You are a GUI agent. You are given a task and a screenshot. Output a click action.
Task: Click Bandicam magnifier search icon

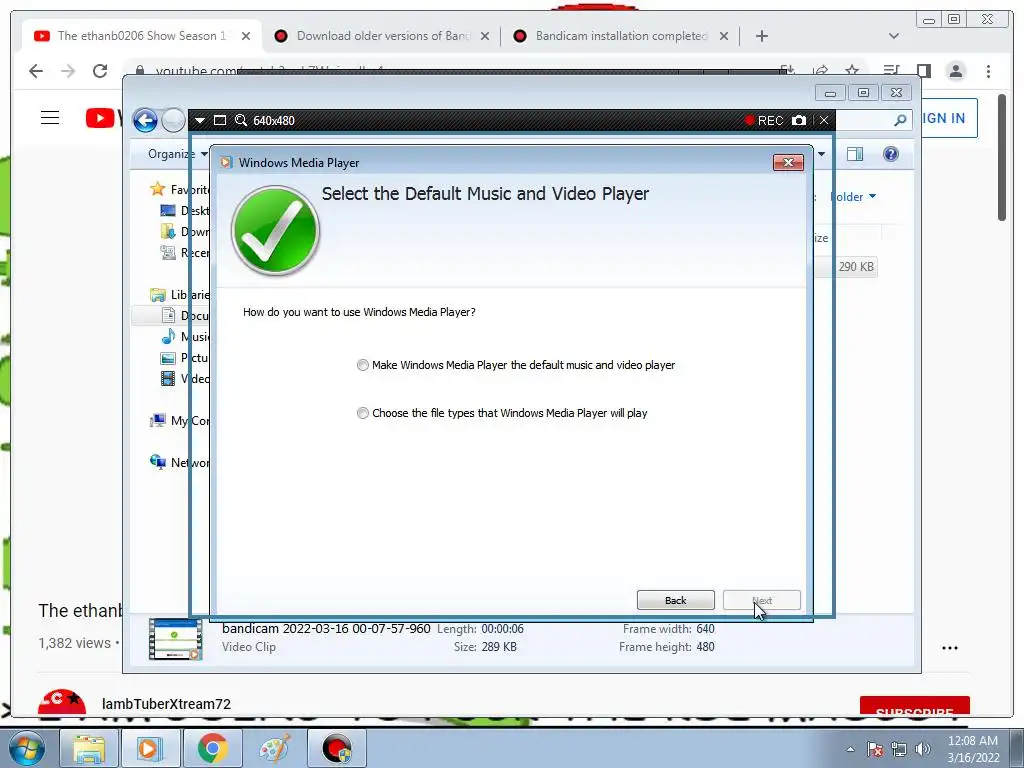coord(241,120)
